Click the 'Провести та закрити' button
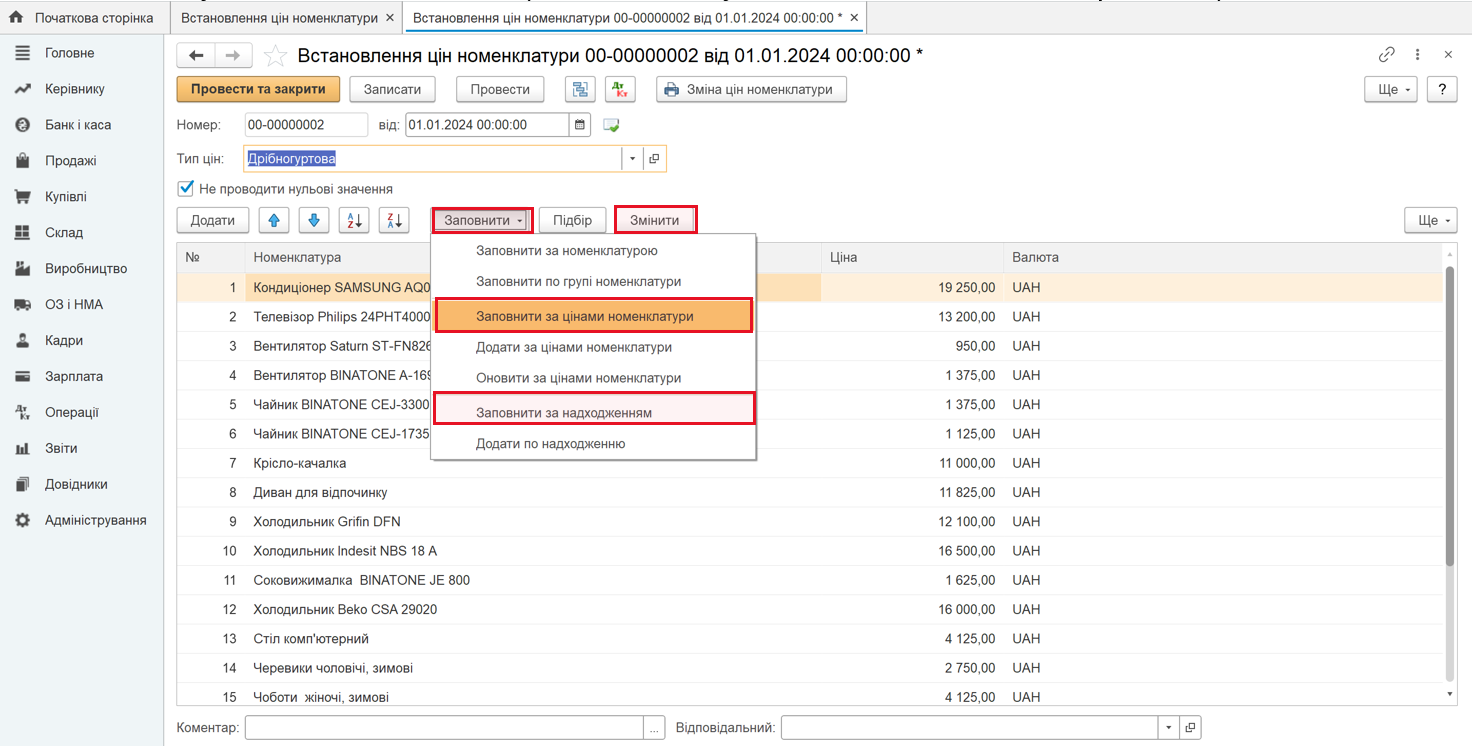 tap(258, 89)
